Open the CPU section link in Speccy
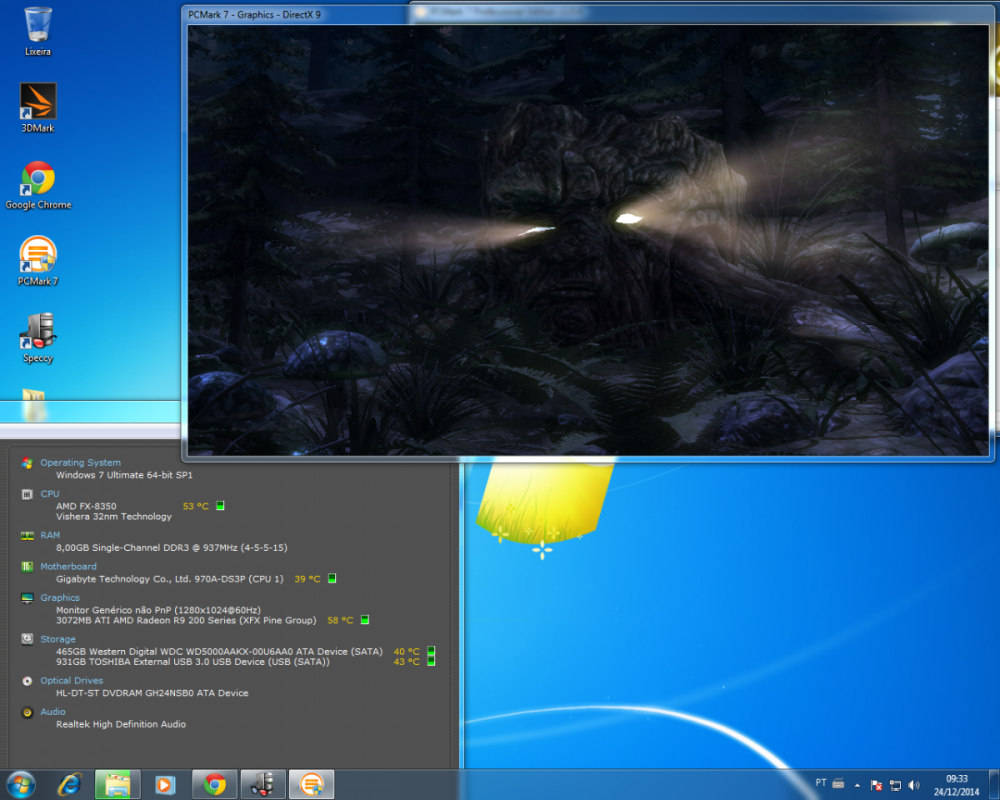Viewport: 1000px width, 800px height. tap(49, 494)
